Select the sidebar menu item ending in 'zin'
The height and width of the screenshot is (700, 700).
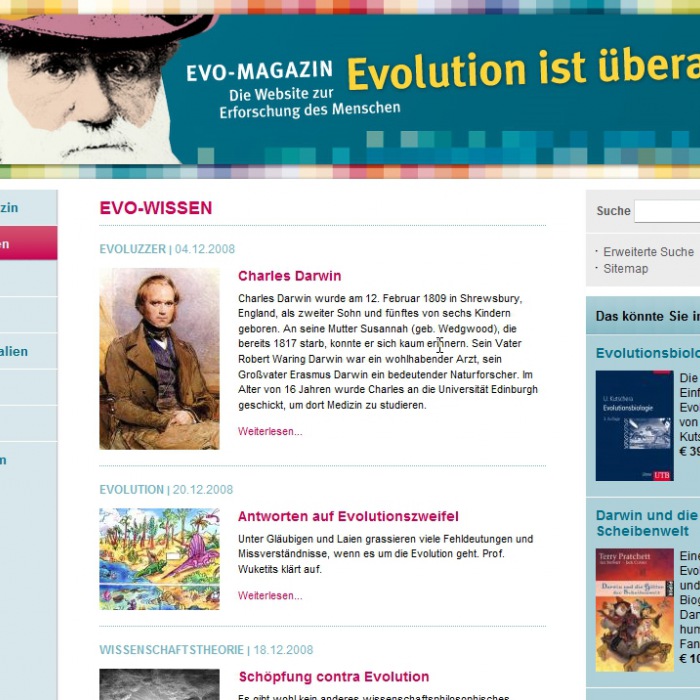29,208
